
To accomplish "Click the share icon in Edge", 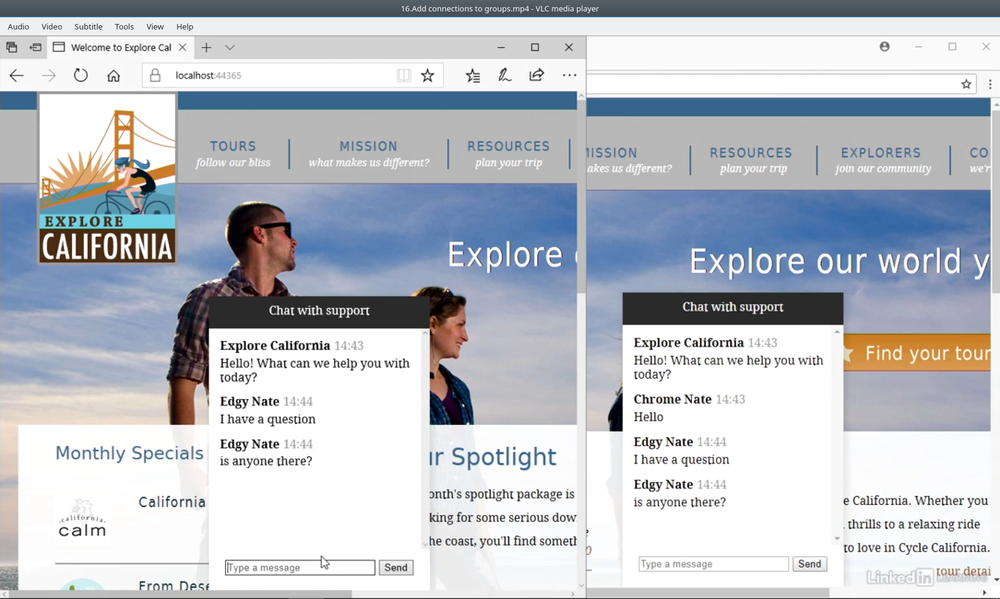I will tap(536, 75).
